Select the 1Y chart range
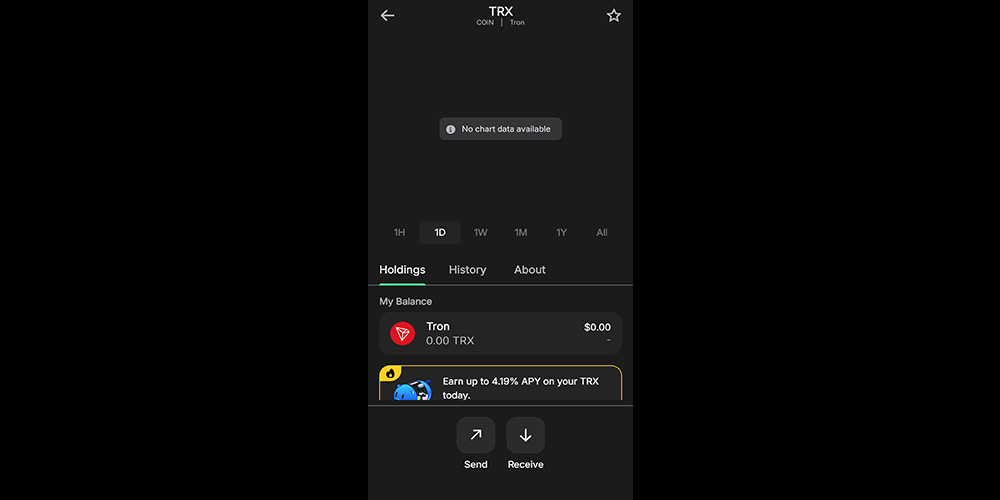 pyautogui.click(x=561, y=232)
